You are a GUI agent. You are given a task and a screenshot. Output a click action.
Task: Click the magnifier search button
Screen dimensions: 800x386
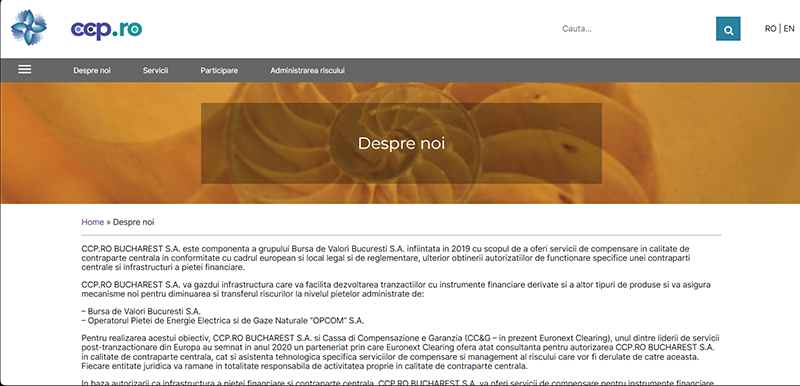[x=728, y=29]
